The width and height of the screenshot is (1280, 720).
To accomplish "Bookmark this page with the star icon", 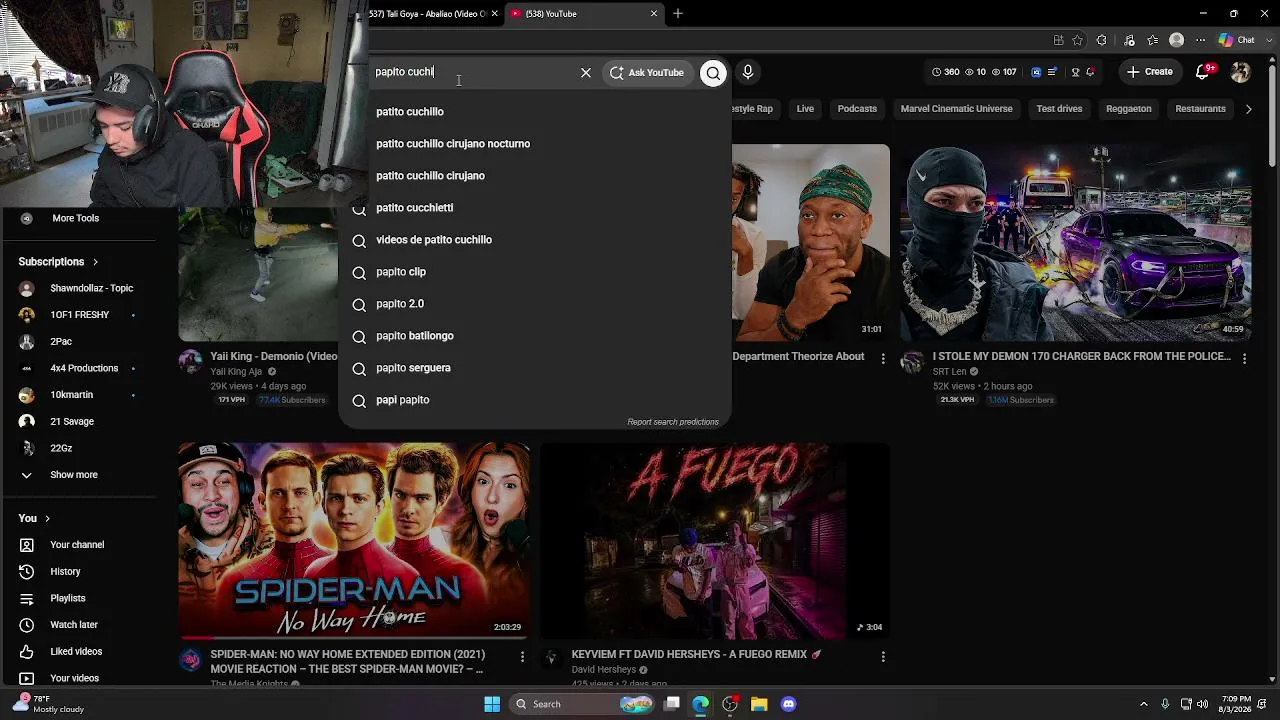I will pos(1077,40).
